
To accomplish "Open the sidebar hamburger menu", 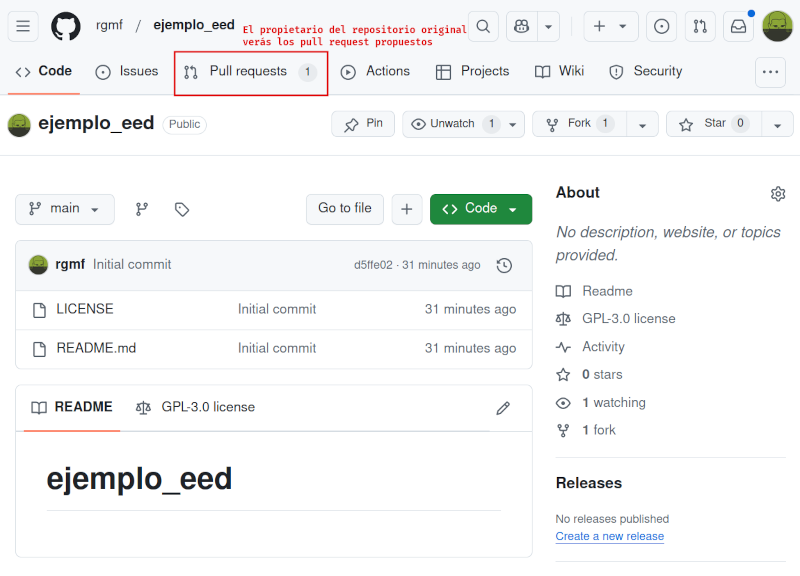I will pos(24,27).
